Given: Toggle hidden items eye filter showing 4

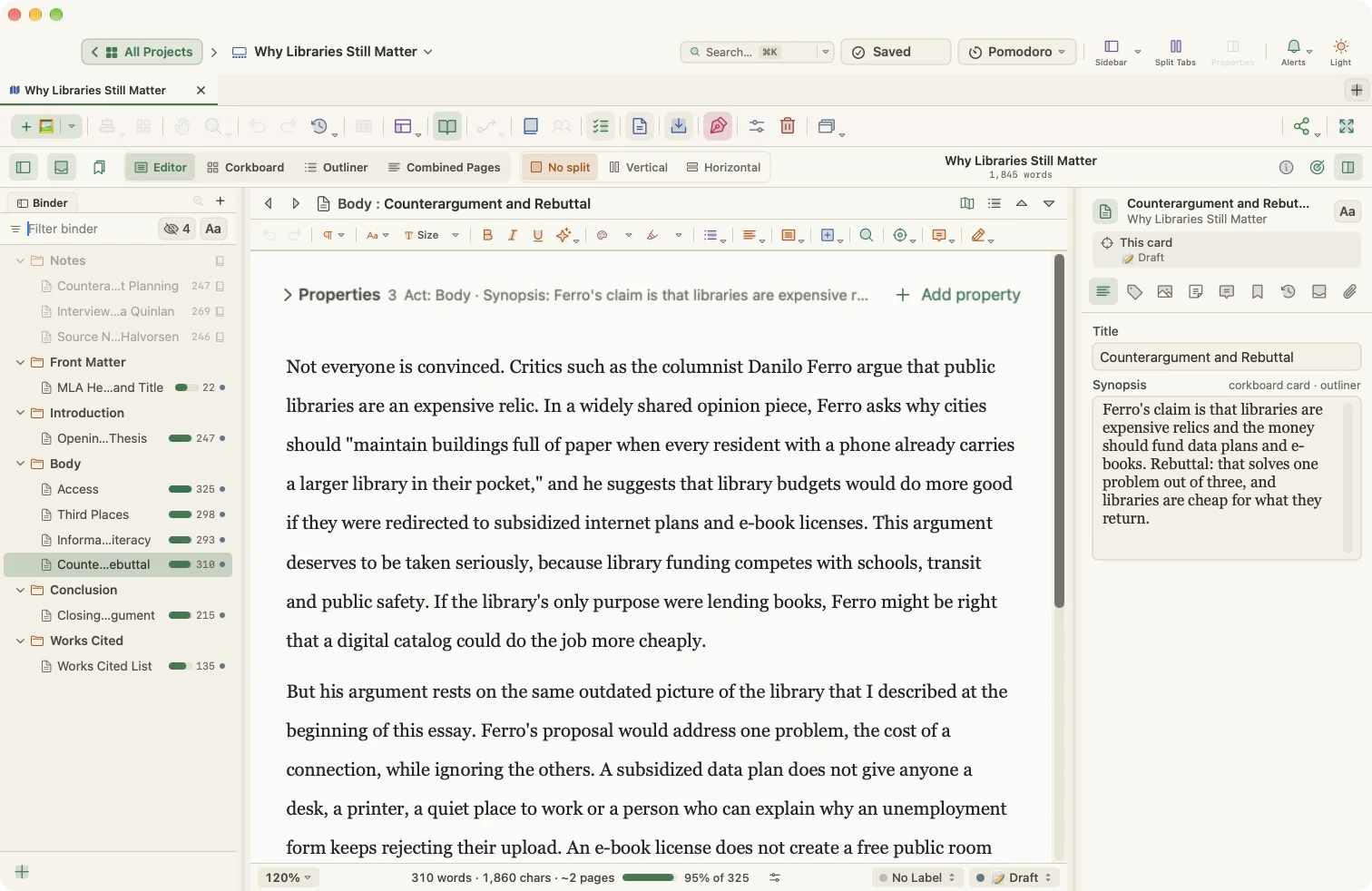Looking at the screenshot, I should [x=177, y=229].
